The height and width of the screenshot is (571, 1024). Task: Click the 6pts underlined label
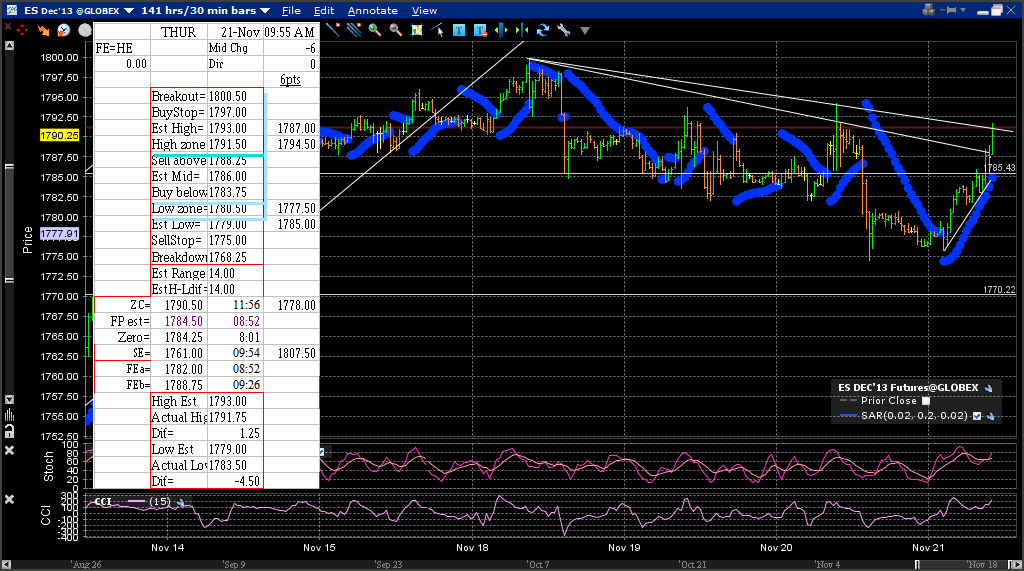click(x=291, y=80)
